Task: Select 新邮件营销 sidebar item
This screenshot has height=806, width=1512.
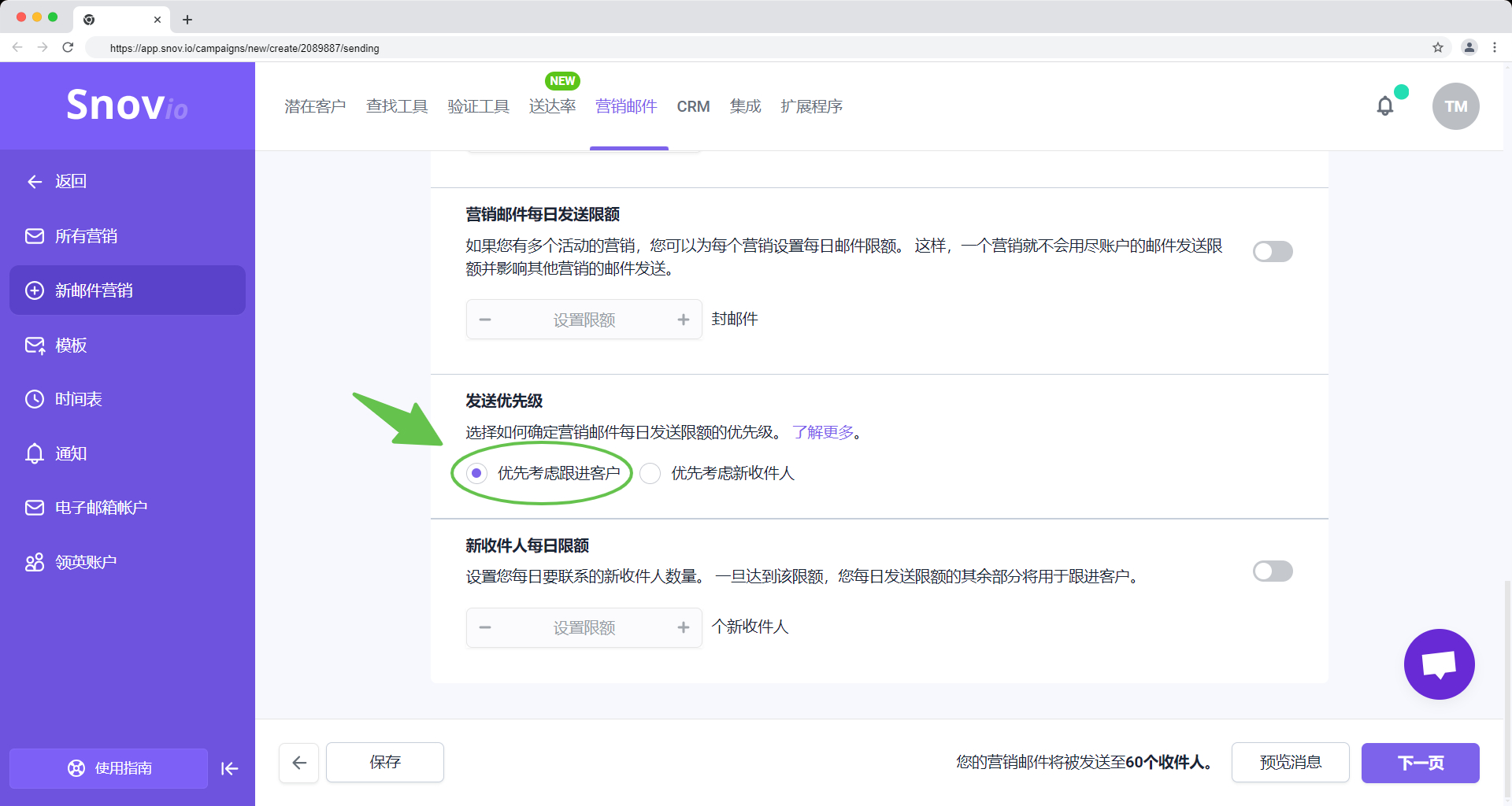Action: tap(128, 290)
